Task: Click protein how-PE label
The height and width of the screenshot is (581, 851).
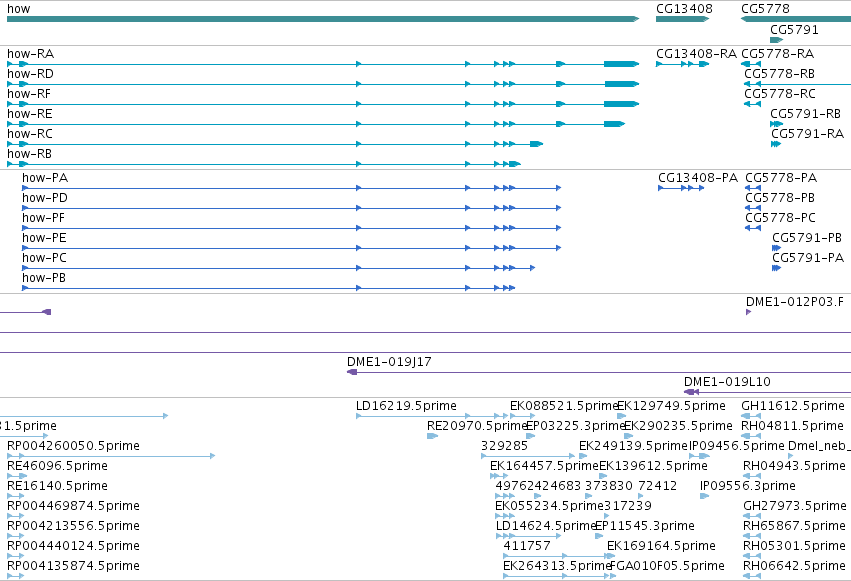Action: pos(45,238)
